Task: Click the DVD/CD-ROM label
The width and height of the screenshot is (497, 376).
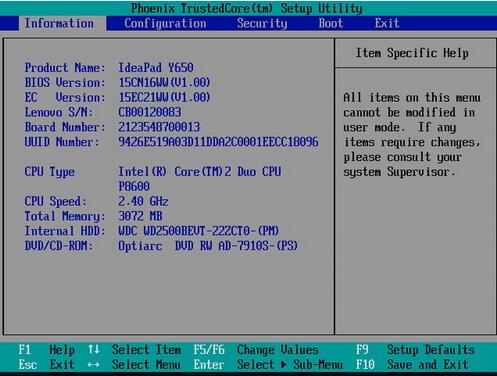Action: click(59, 246)
